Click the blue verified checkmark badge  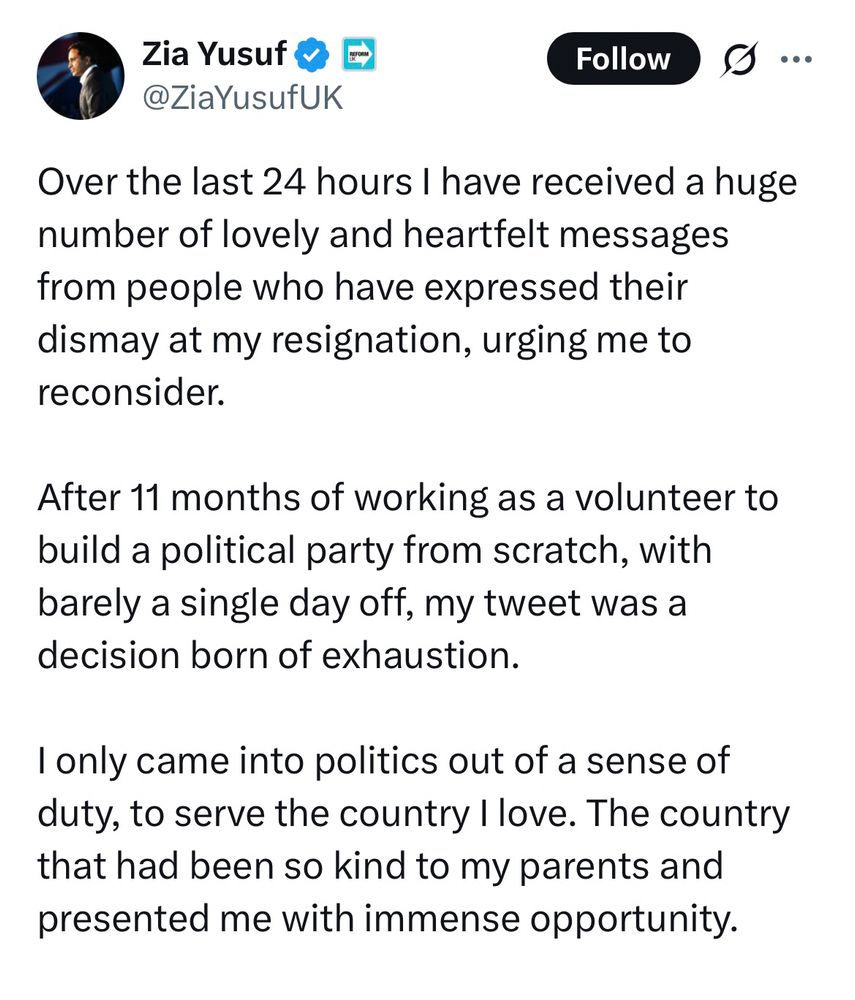312,54
